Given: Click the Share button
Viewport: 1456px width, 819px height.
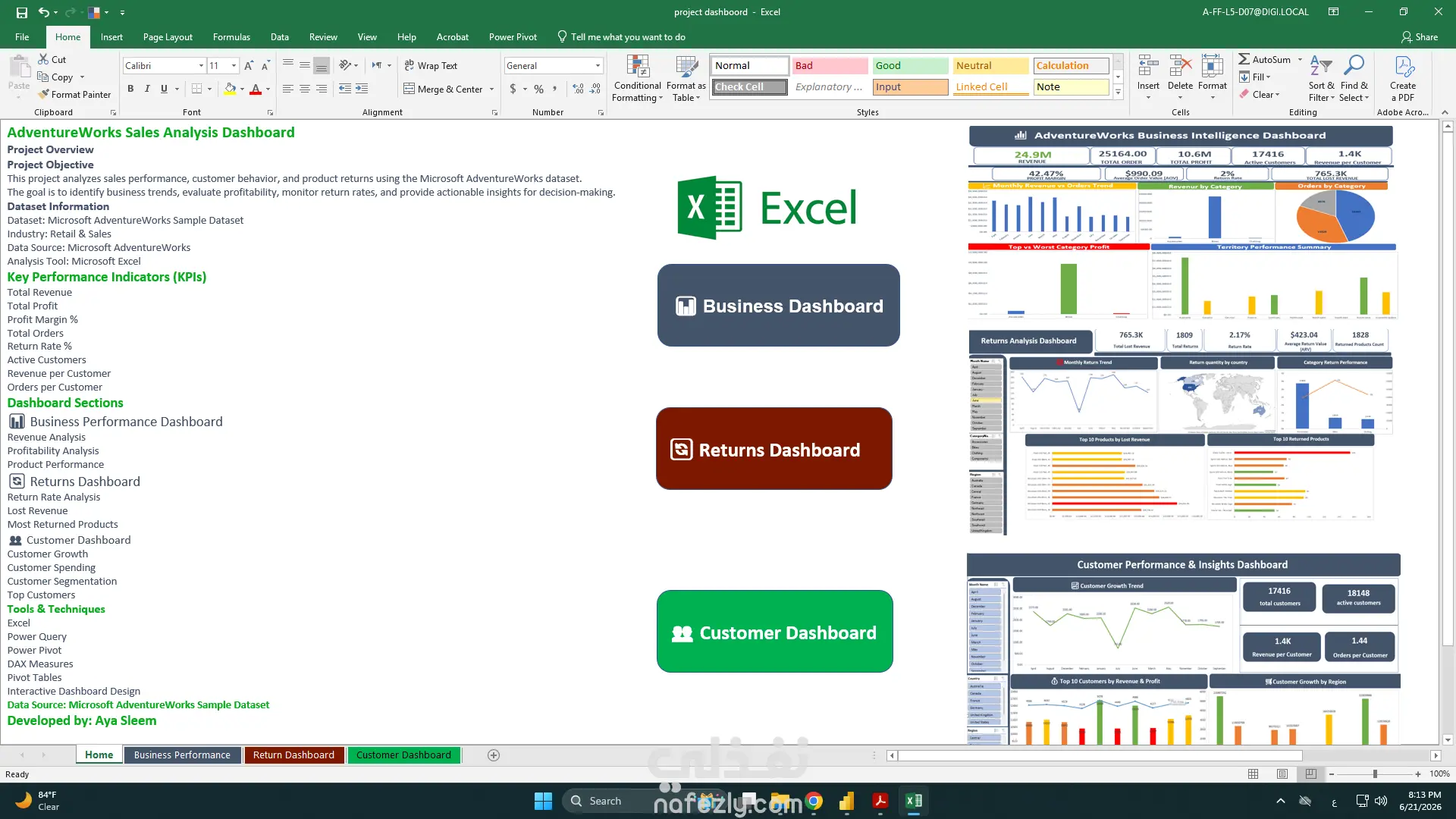Looking at the screenshot, I should (x=1420, y=37).
